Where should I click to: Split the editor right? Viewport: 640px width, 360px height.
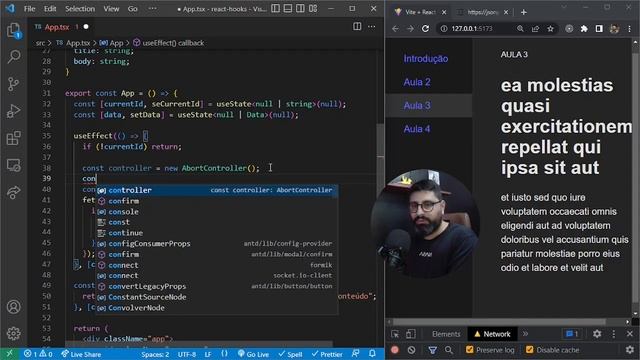pos(357,27)
